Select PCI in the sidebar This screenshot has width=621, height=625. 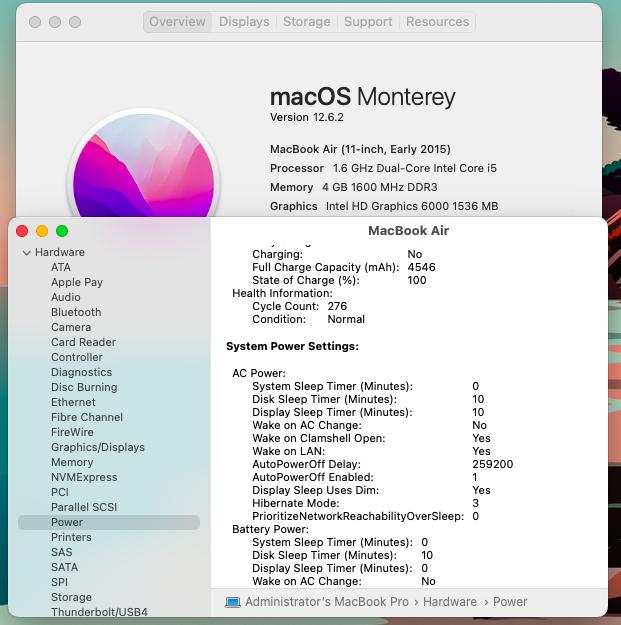tap(60, 492)
